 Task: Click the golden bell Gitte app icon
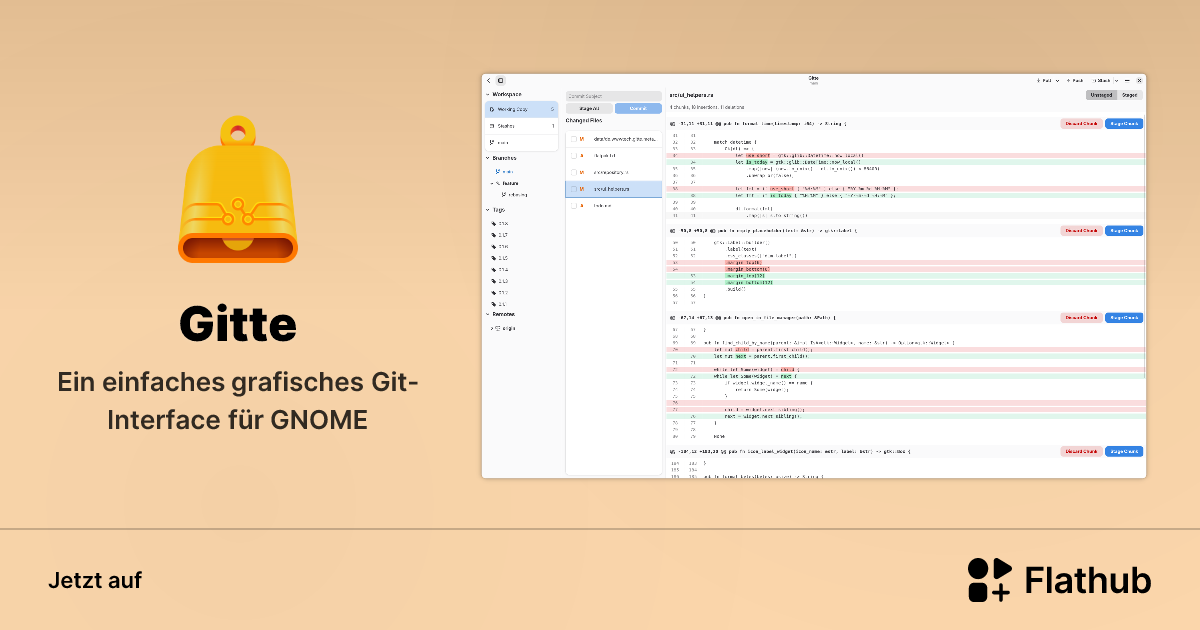tap(238, 190)
